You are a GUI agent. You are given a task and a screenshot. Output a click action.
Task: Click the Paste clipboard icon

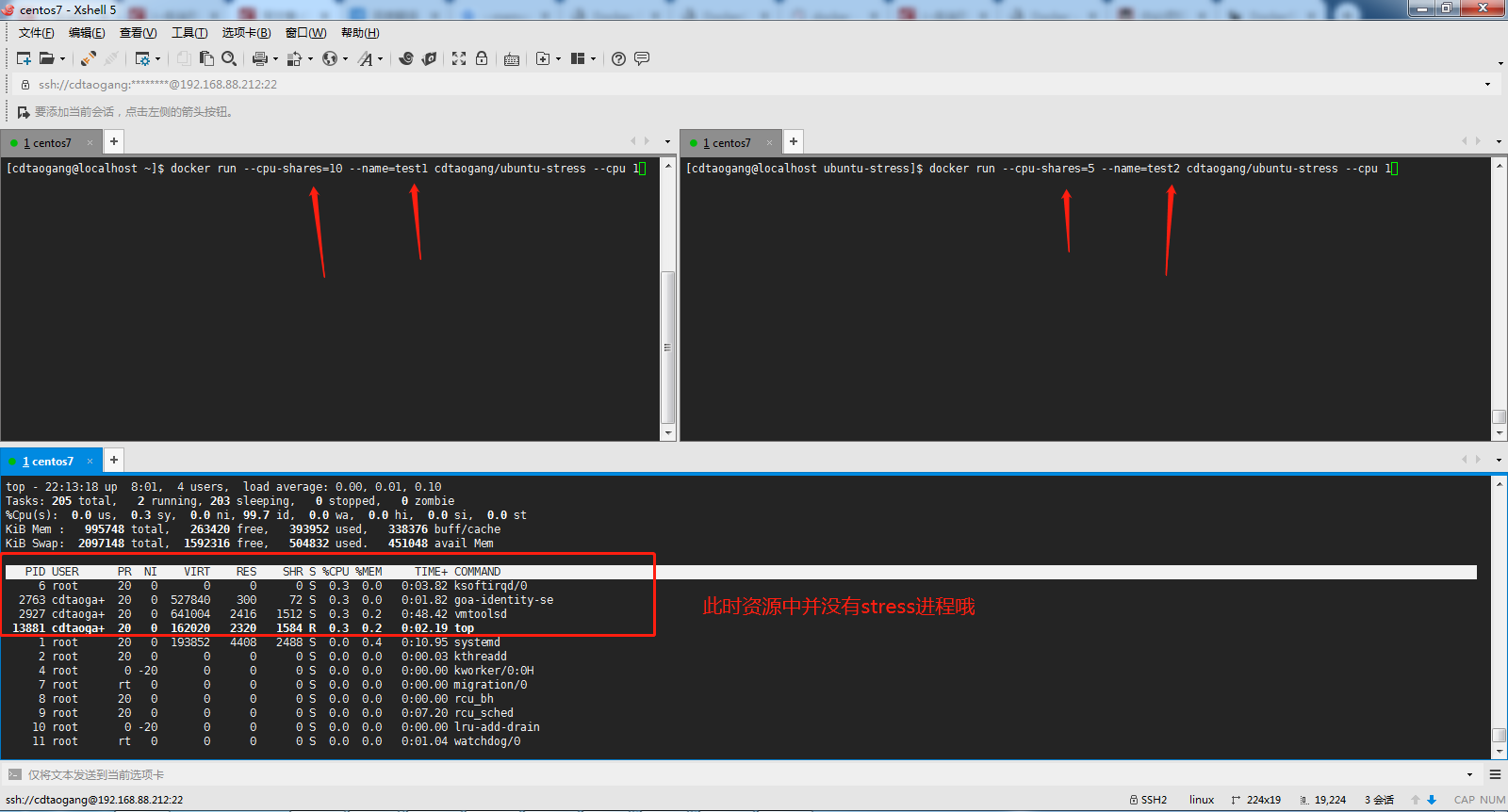206,58
